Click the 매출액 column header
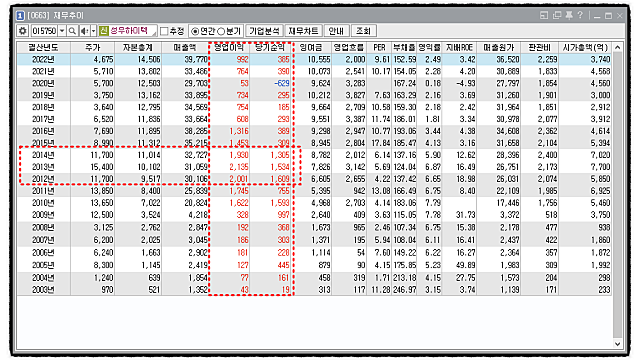Image resolution: width=640 pixels, height=360 pixels. [x=185, y=47]
